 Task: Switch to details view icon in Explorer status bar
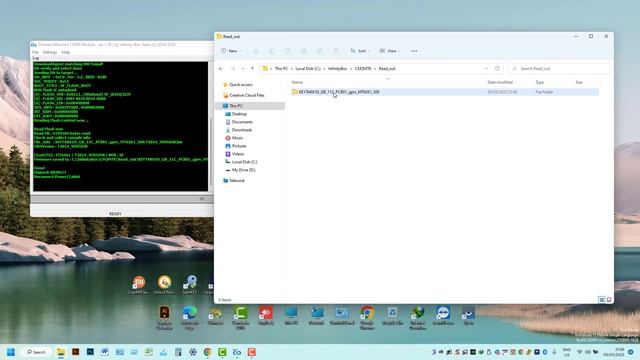(x=602, y=300)
